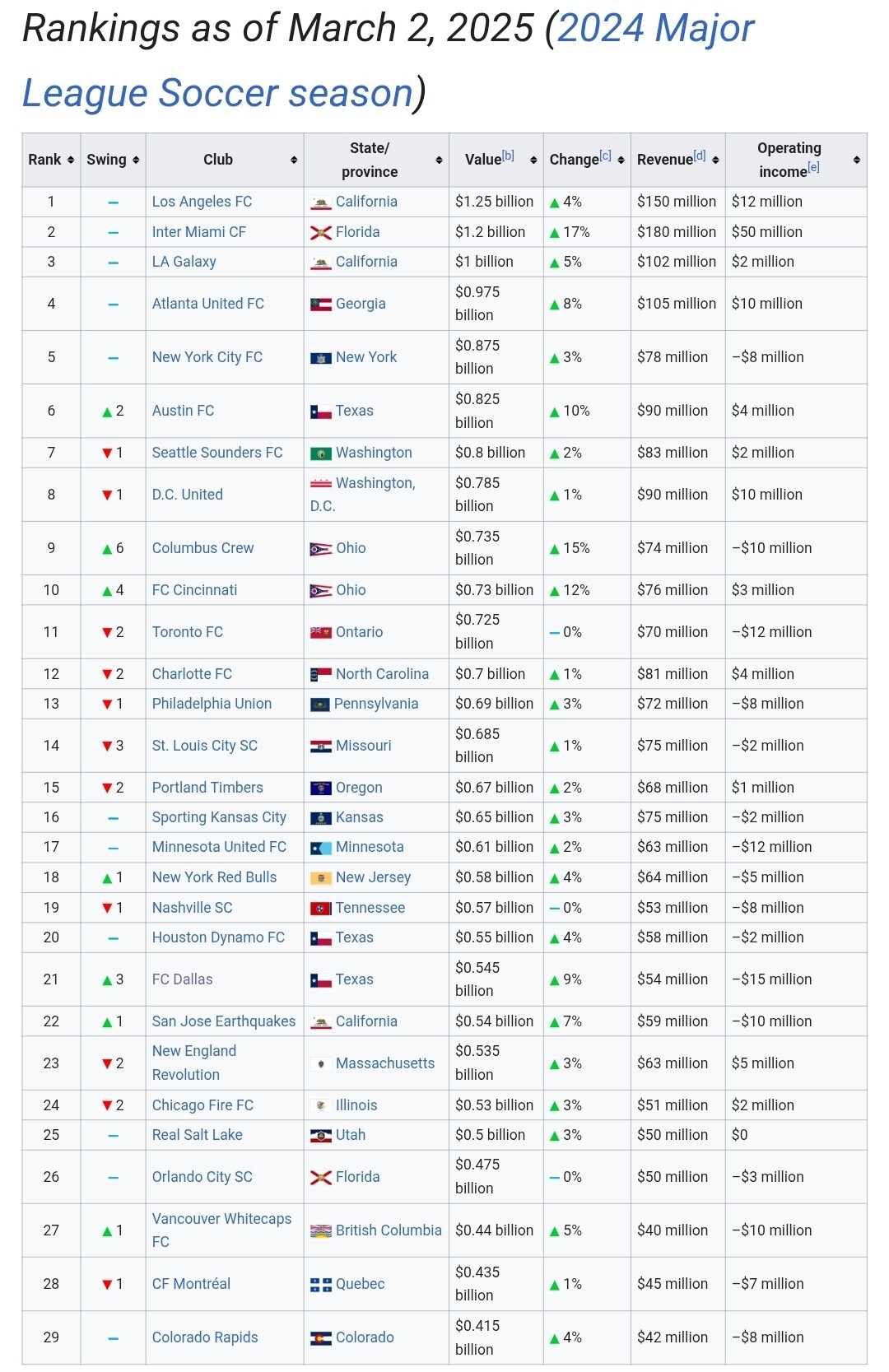Open CF Montréal club link

click(x=191, y=1284)
